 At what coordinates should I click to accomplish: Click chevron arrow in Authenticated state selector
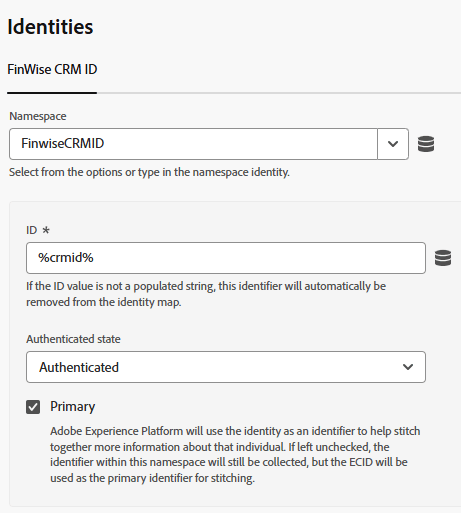(408, 367)
